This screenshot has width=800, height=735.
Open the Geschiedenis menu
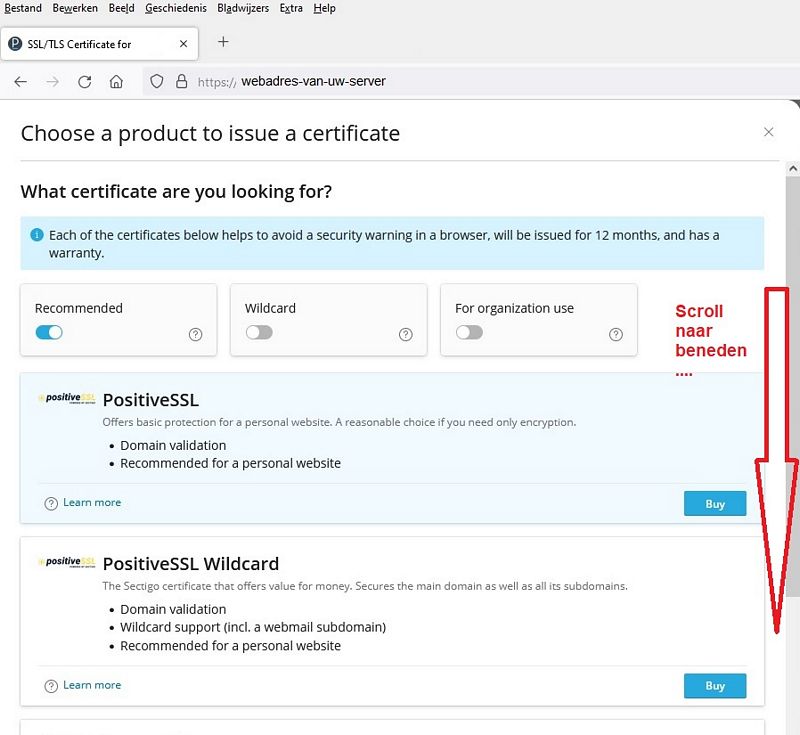176,8
